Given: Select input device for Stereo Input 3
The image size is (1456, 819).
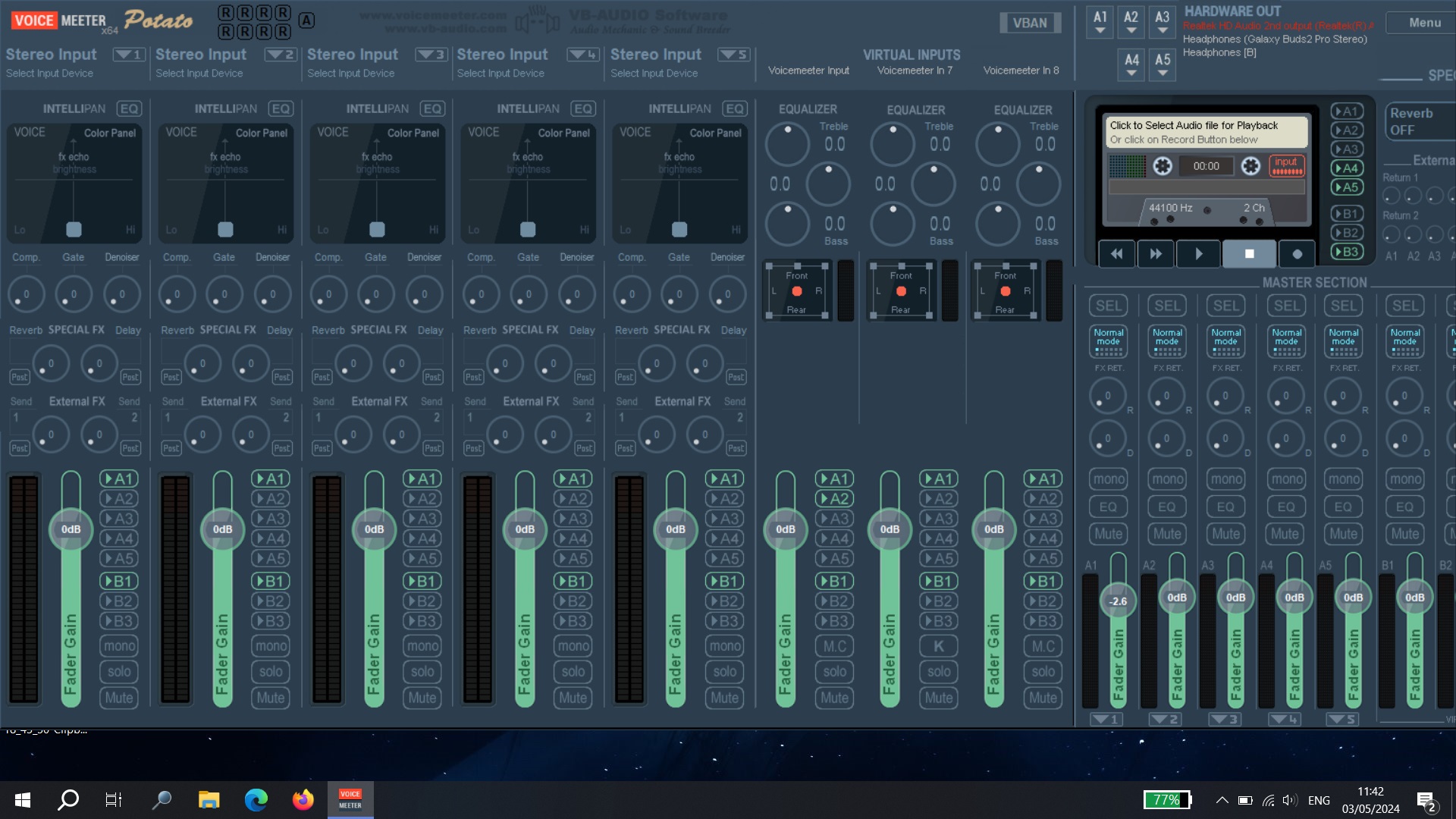Looking at the screenshot, I should 351,74.
